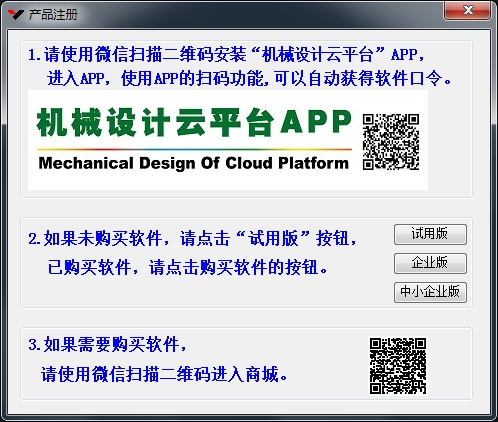This screenshot has height=422, width=498.
Task: Choose the 中小企业版 button
Action: (430, 292)
